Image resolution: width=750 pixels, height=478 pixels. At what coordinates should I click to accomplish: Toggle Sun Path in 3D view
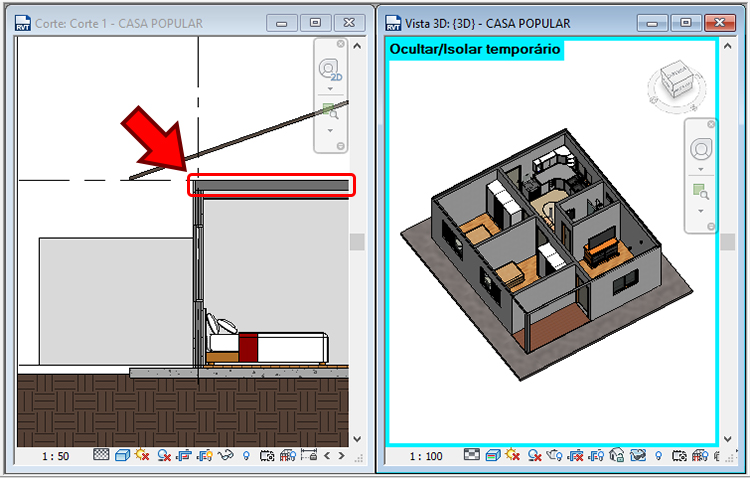pyautogui.click(x=512, y=454)
